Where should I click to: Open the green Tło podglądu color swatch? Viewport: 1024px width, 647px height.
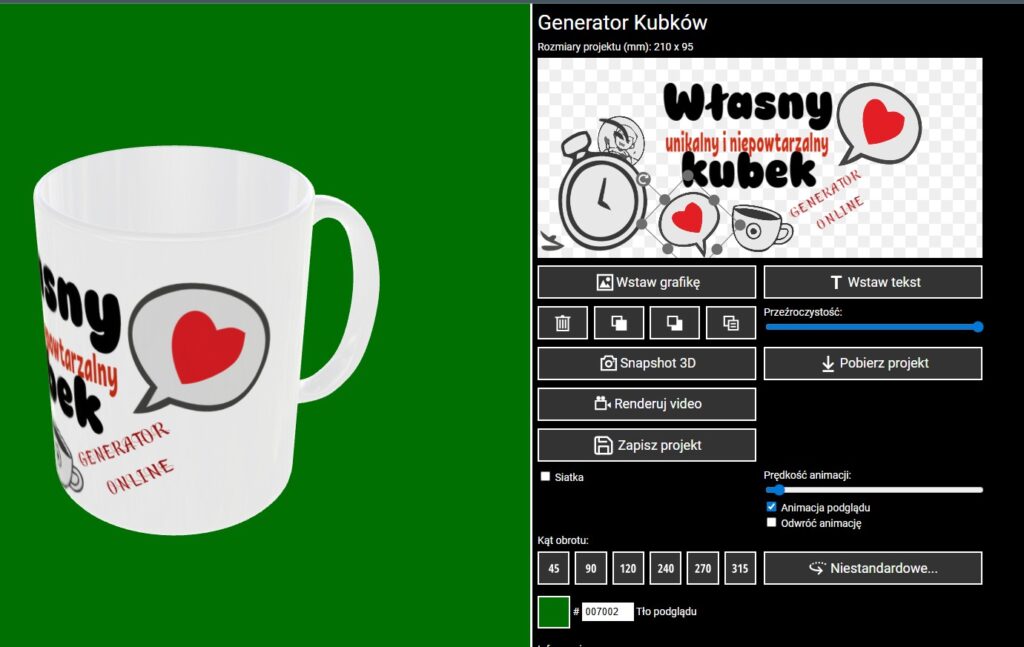point(554,611)
